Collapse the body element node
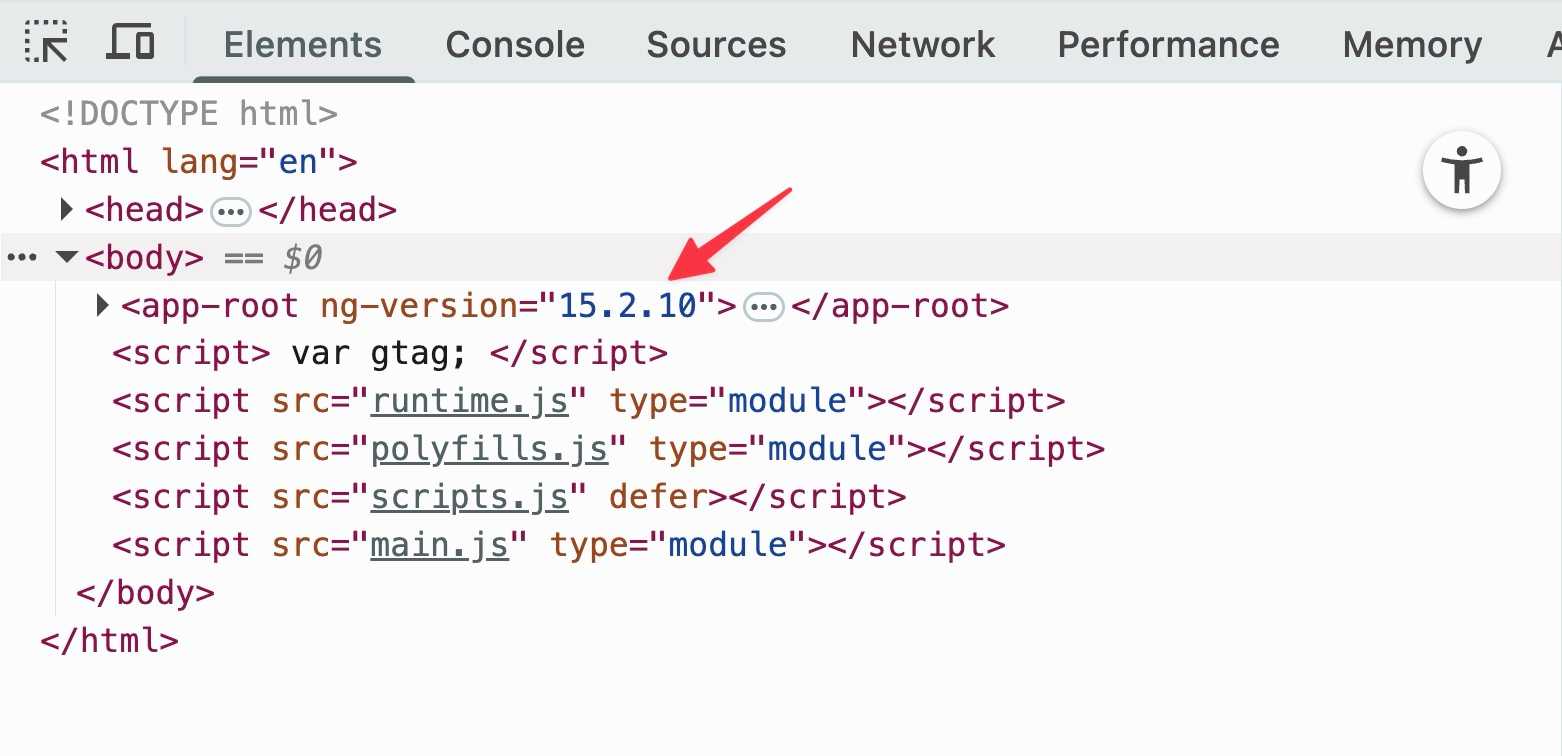Screen dimensions: 1562x756 [67, 258]
